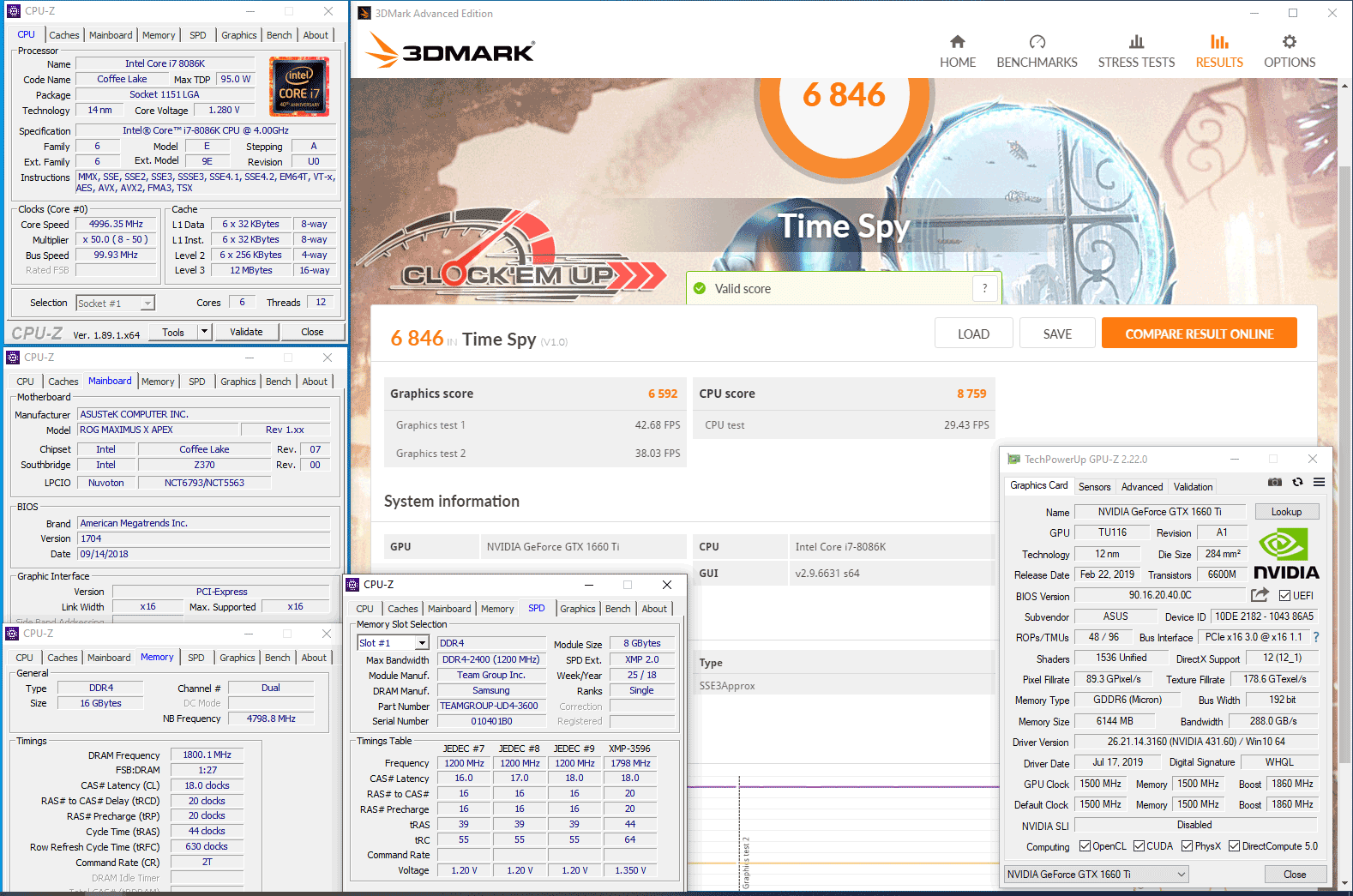Click the BIOS export share icon
1353x896 pixels.
pyautogui.click(x=1260, y=595)
